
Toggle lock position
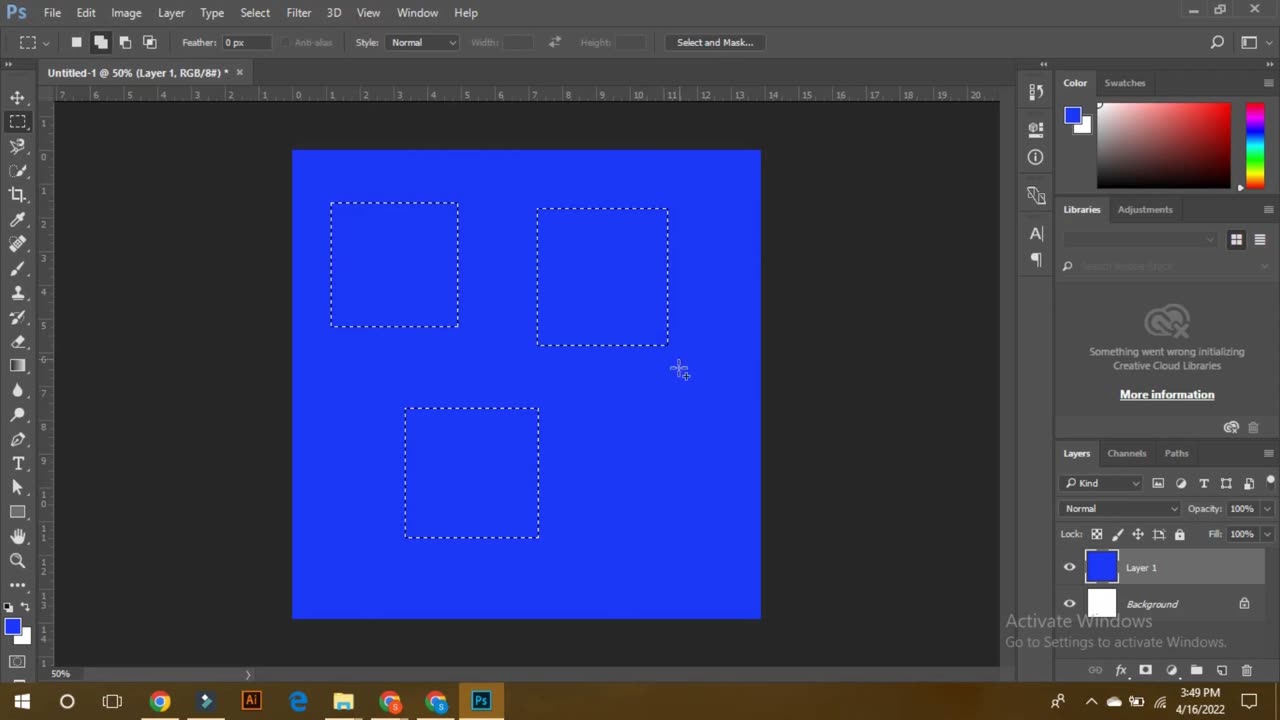coord(1138,534)
